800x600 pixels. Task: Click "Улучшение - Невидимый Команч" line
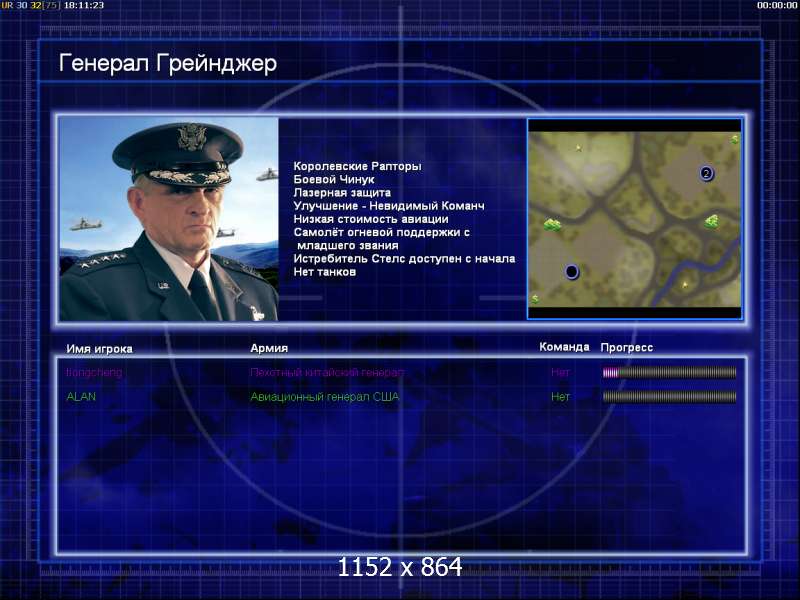pos(389,206)
